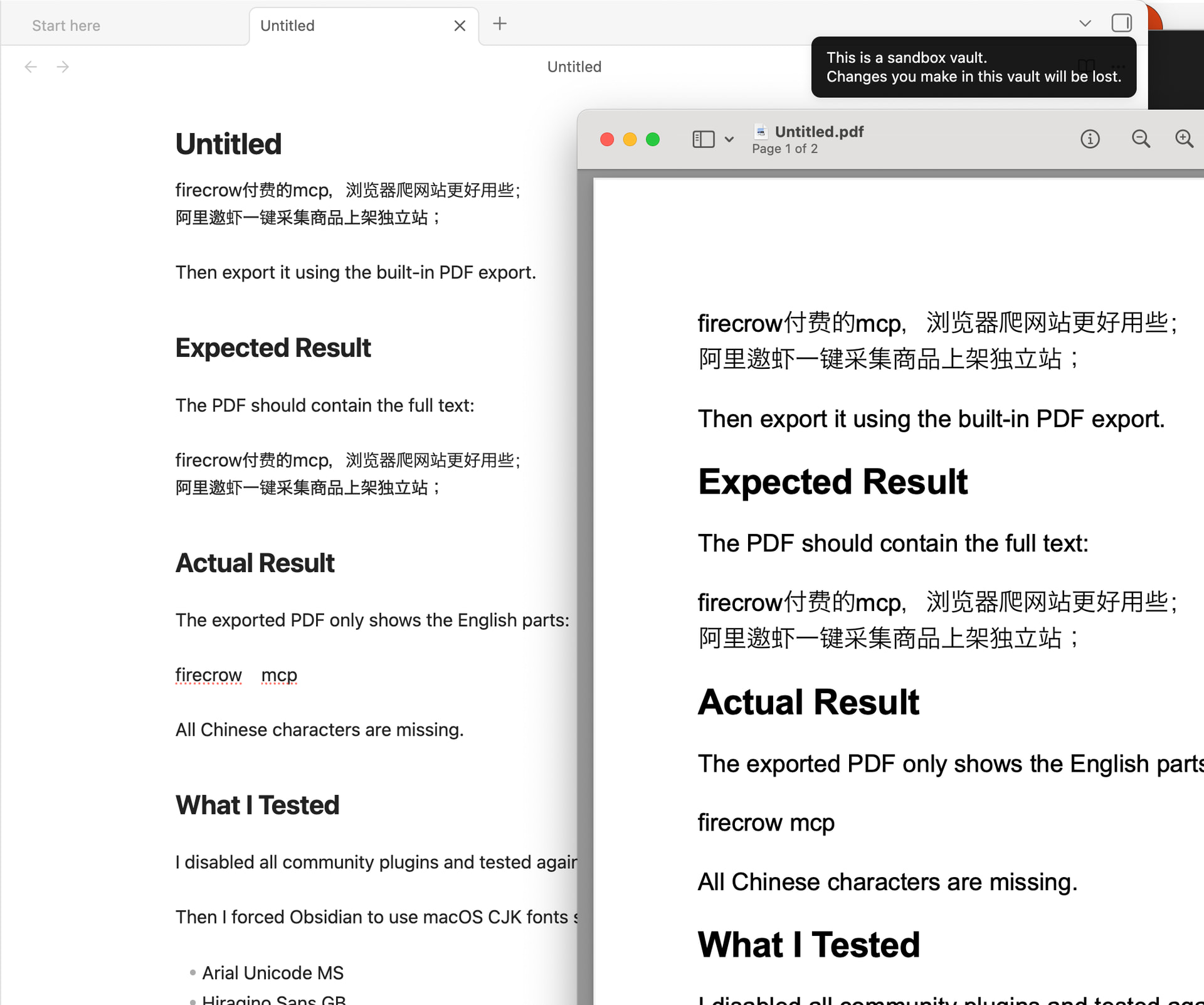The width and height of the screenshot is (1204, 1005).
Task: Click the Untitled.pdf window title text
Action: (819, 131)
